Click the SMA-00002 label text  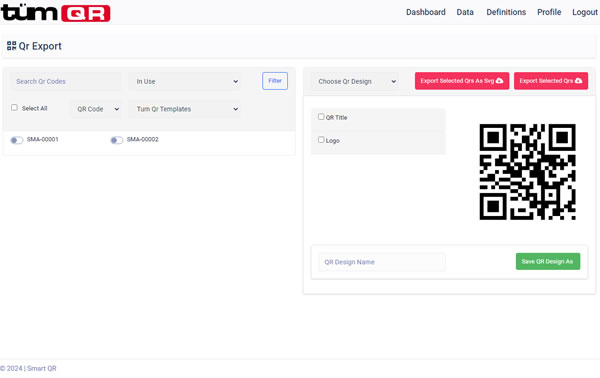tap(142, 139)
